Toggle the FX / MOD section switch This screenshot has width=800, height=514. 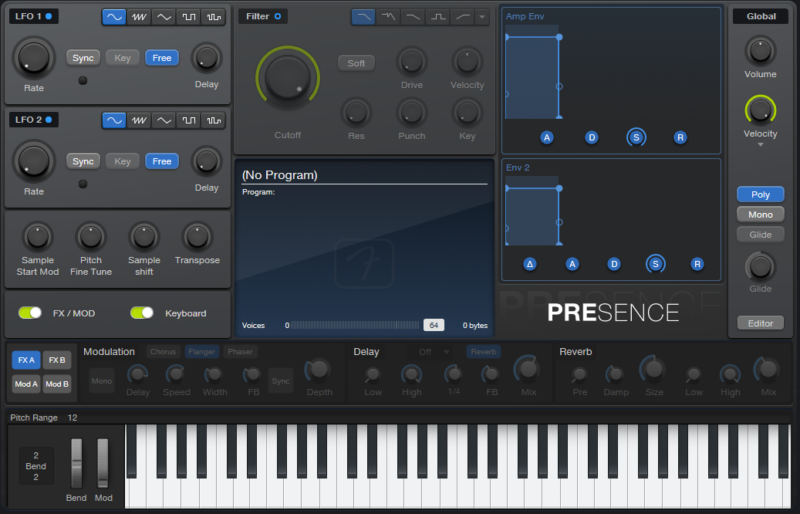coord(30,313)
